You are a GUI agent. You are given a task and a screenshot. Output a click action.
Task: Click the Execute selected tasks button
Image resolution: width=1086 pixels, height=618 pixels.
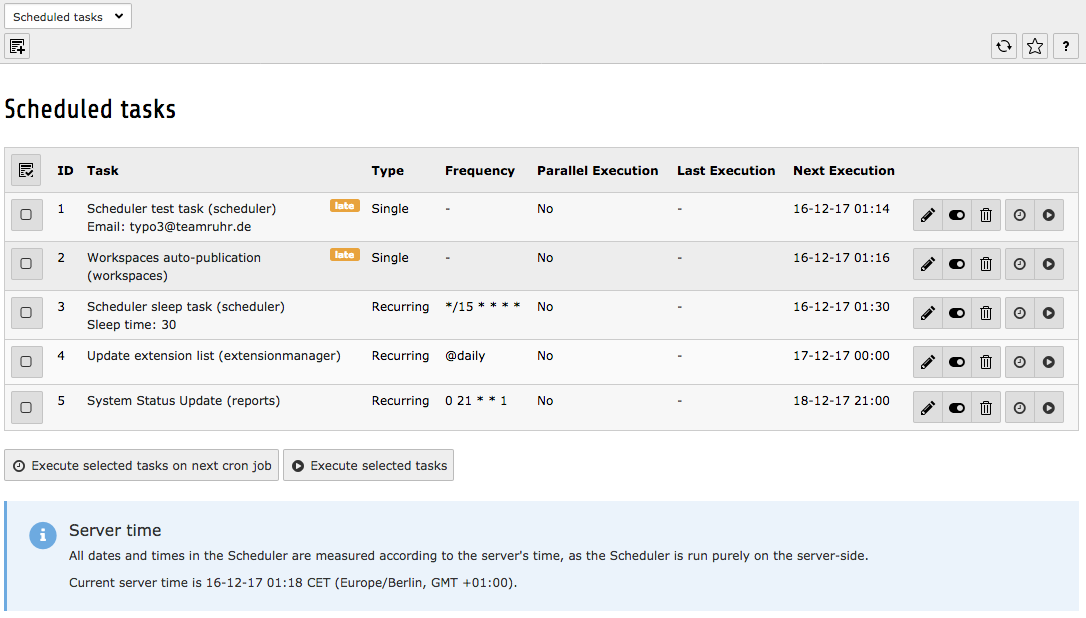368,465
